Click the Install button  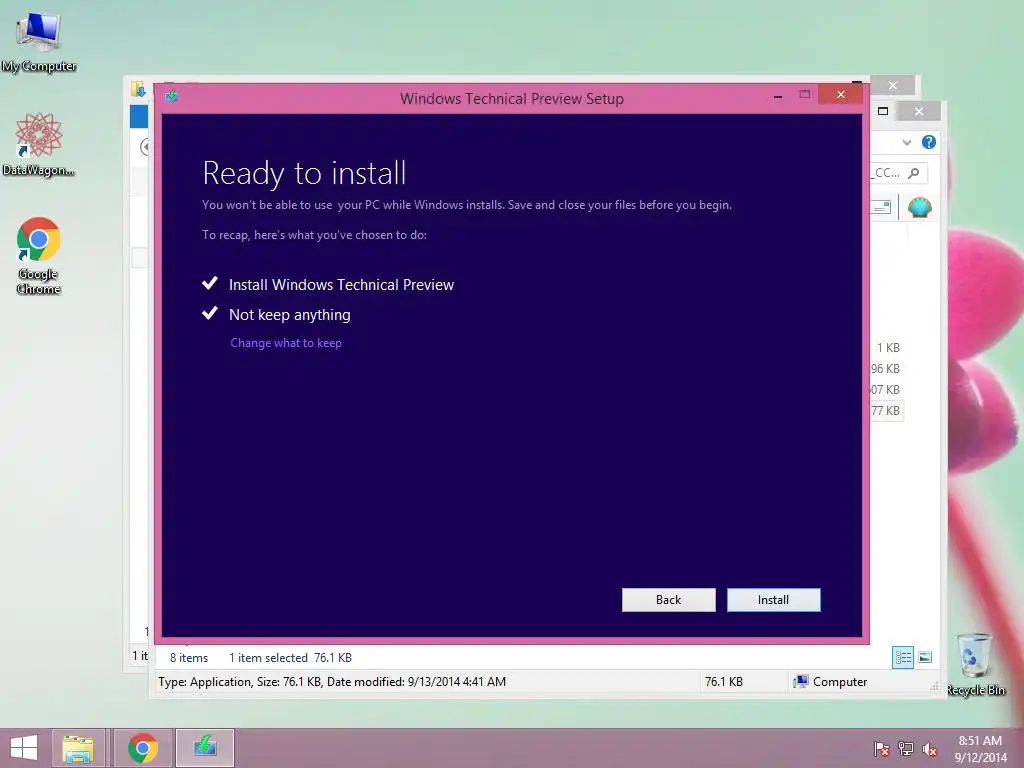773,600
